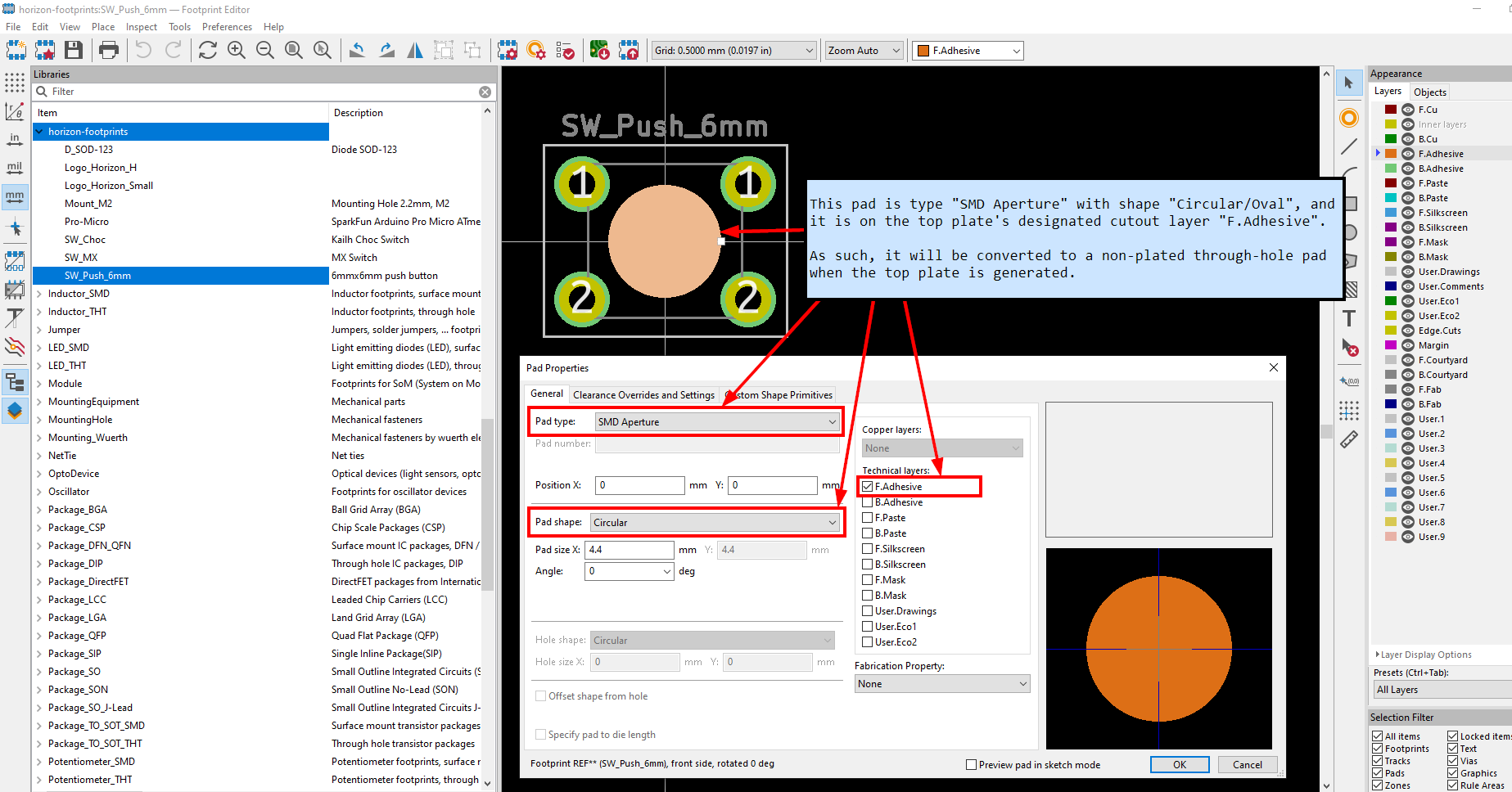
Task: Clear the library filter
Action: tap(485, 92)
